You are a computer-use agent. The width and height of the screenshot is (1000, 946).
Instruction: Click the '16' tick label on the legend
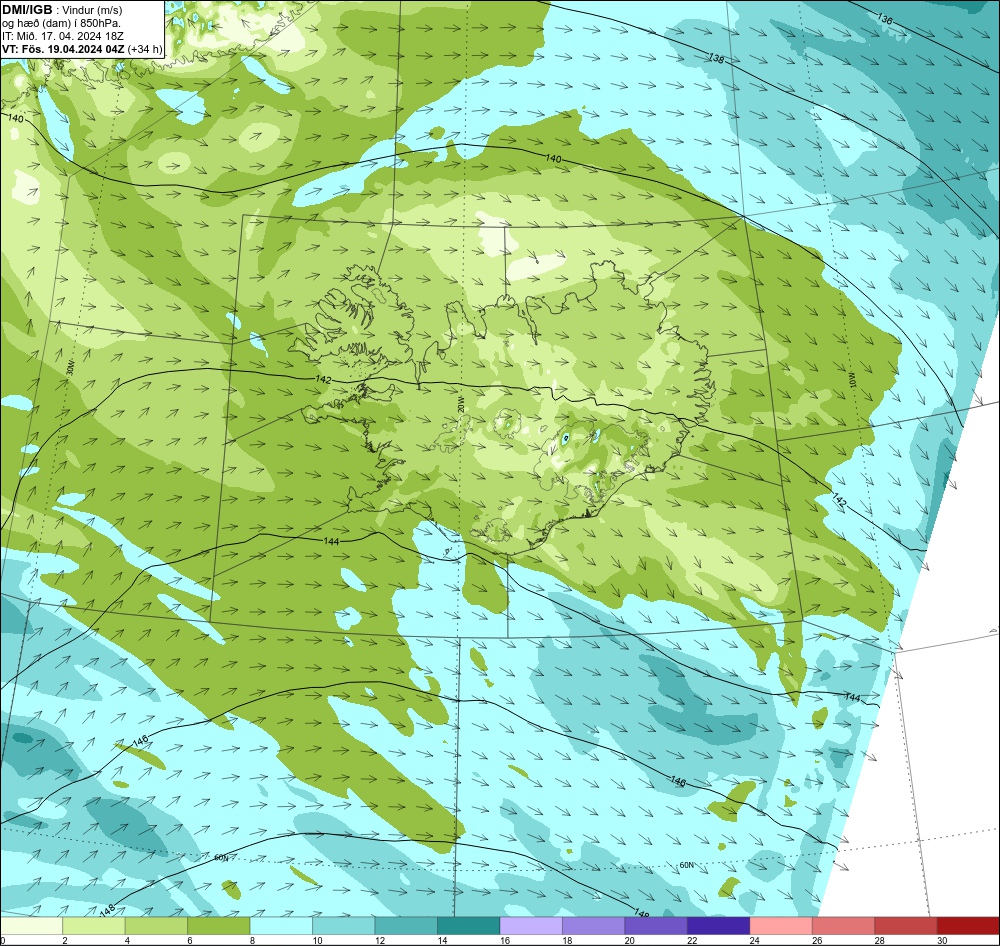(505, 940)
